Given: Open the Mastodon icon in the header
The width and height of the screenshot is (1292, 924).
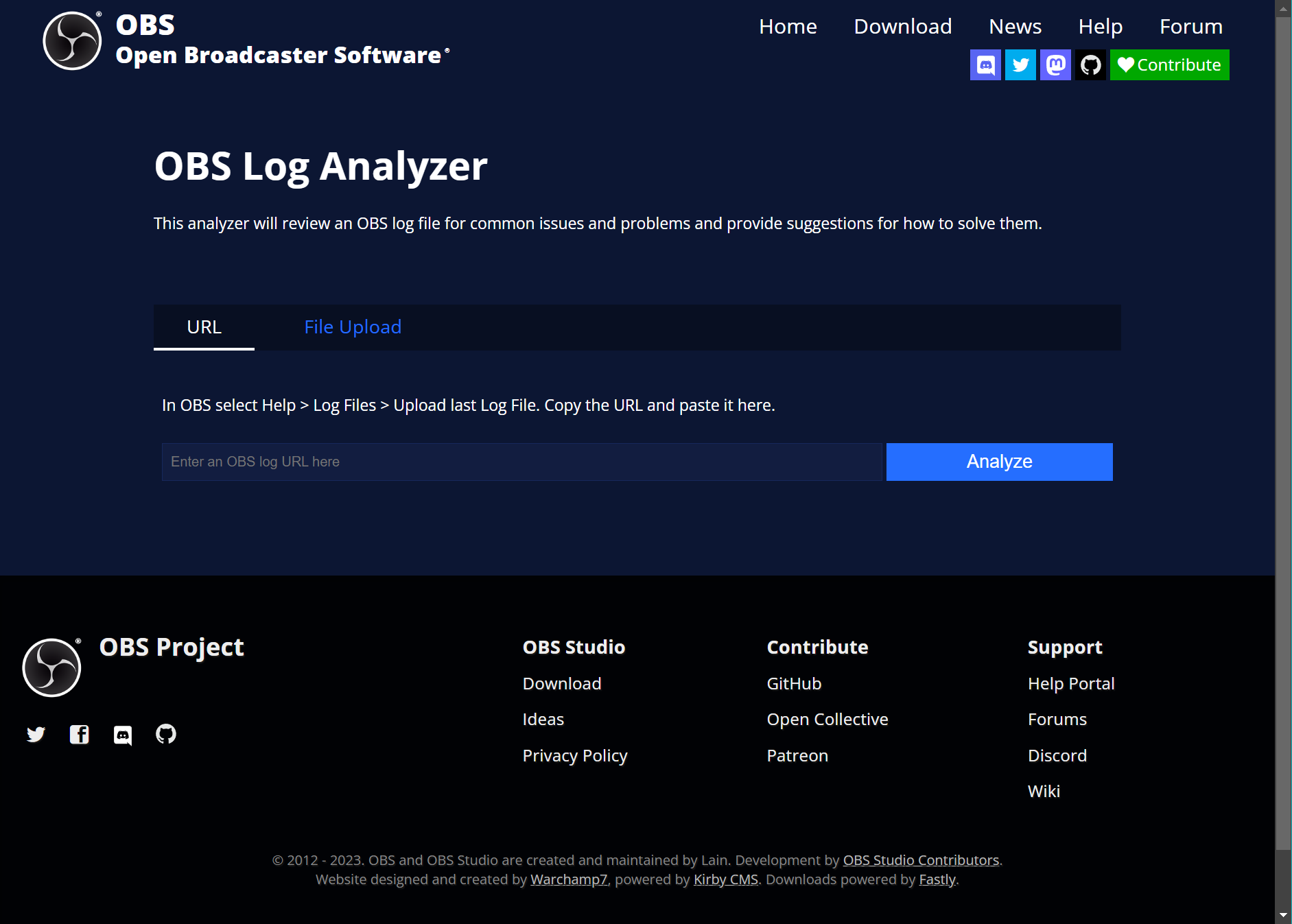Looking at the screenshot, I should pyautogui.click(x=1055, y=65).
